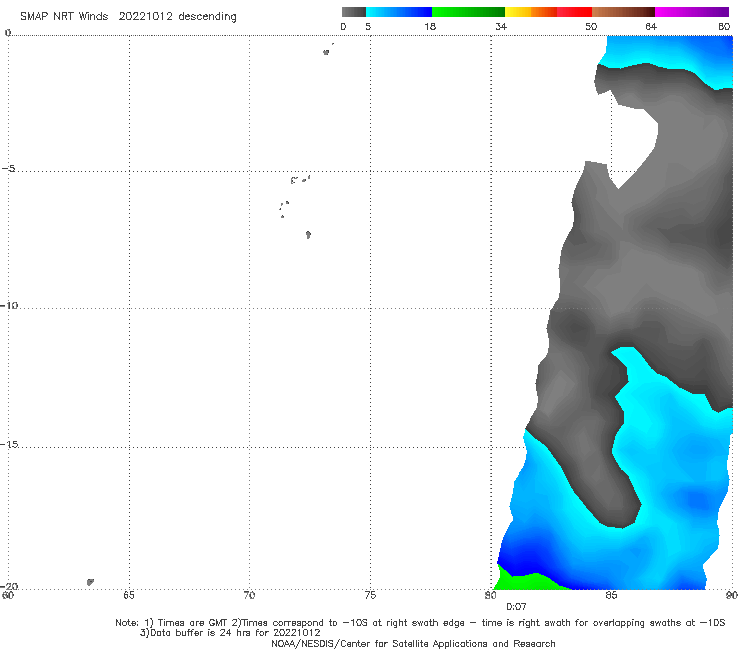
Task: Click the island at about 7S, 72E
Action: pos(308,234)
